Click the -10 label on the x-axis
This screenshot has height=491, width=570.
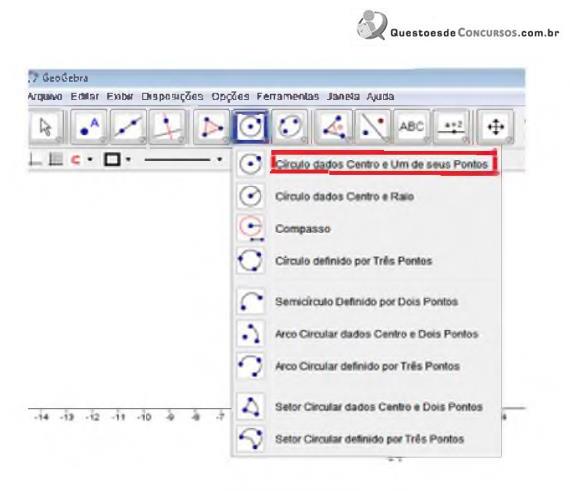144,417
